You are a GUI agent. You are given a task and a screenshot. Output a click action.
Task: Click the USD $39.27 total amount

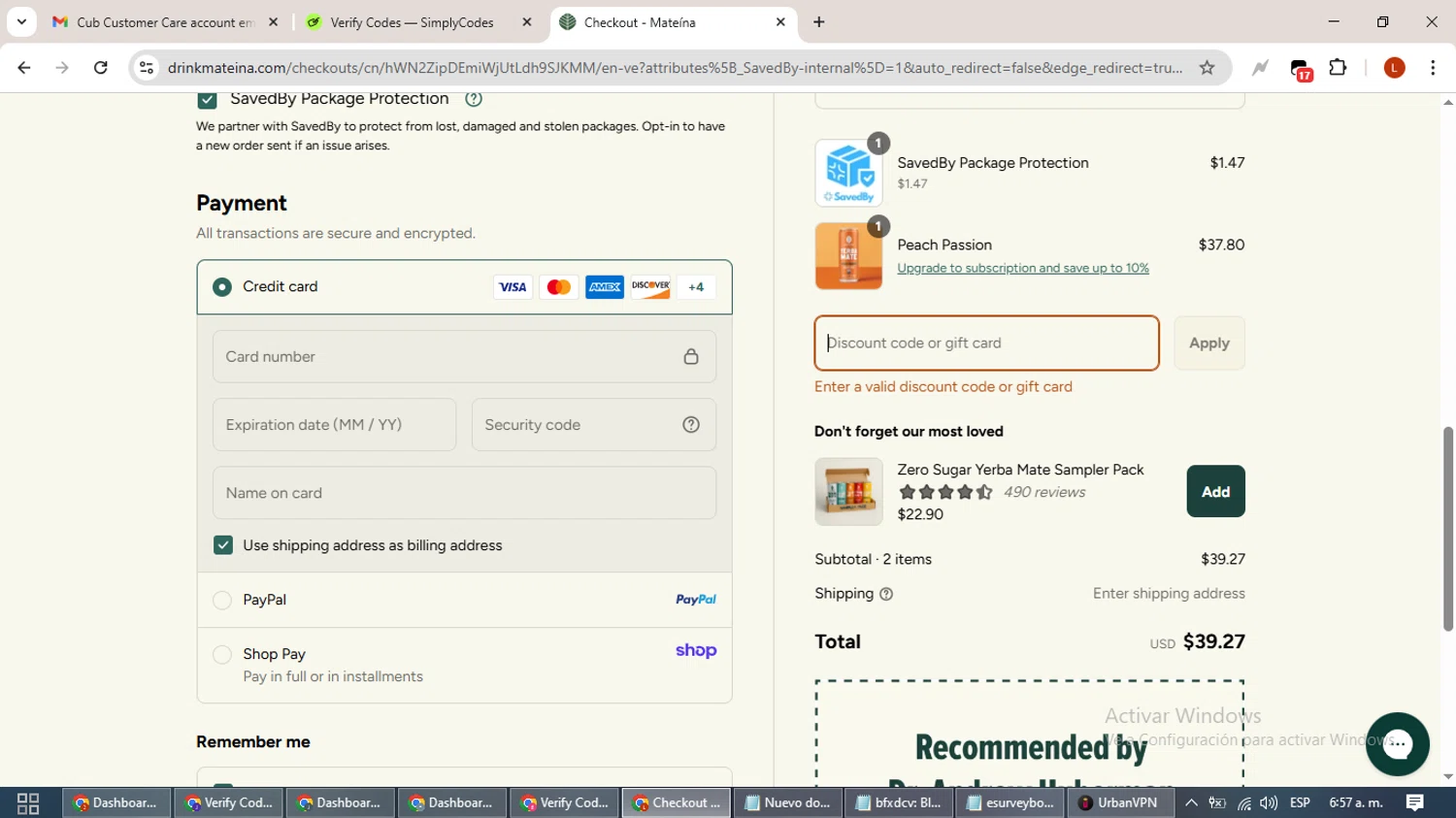coord(1198,642)
